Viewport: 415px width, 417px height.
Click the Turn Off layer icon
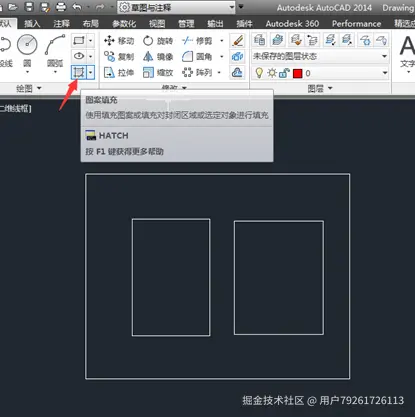381,40
